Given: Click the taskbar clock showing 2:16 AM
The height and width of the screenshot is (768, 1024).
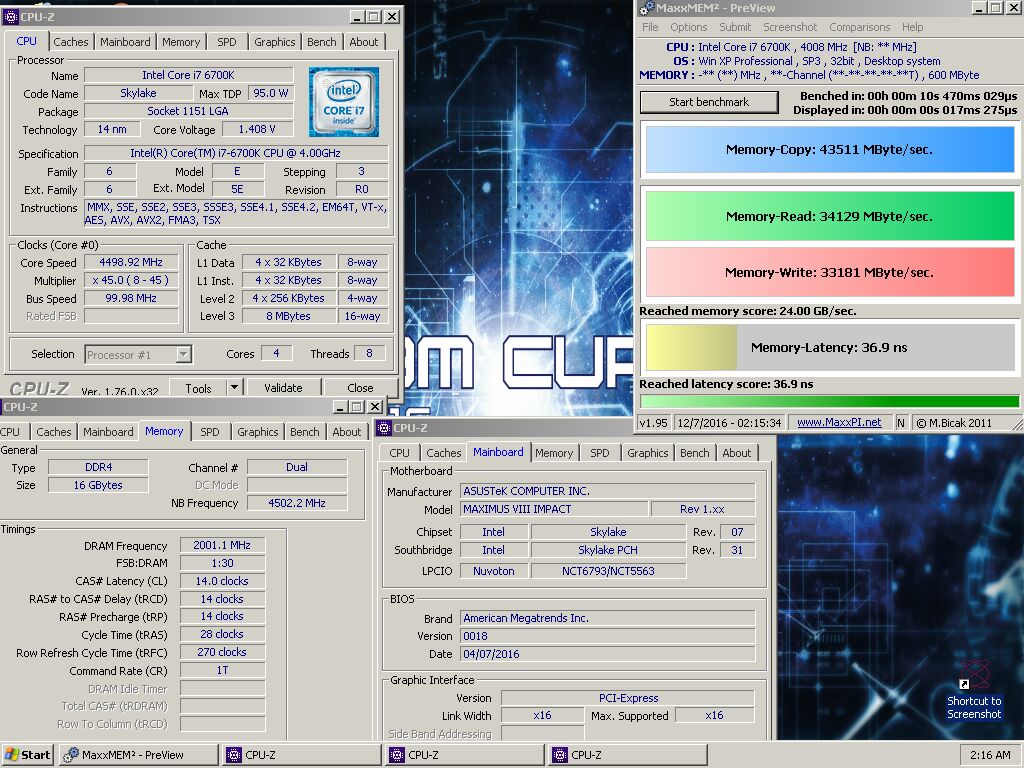Looking at the screenshot, I should (x=990, y=755).
